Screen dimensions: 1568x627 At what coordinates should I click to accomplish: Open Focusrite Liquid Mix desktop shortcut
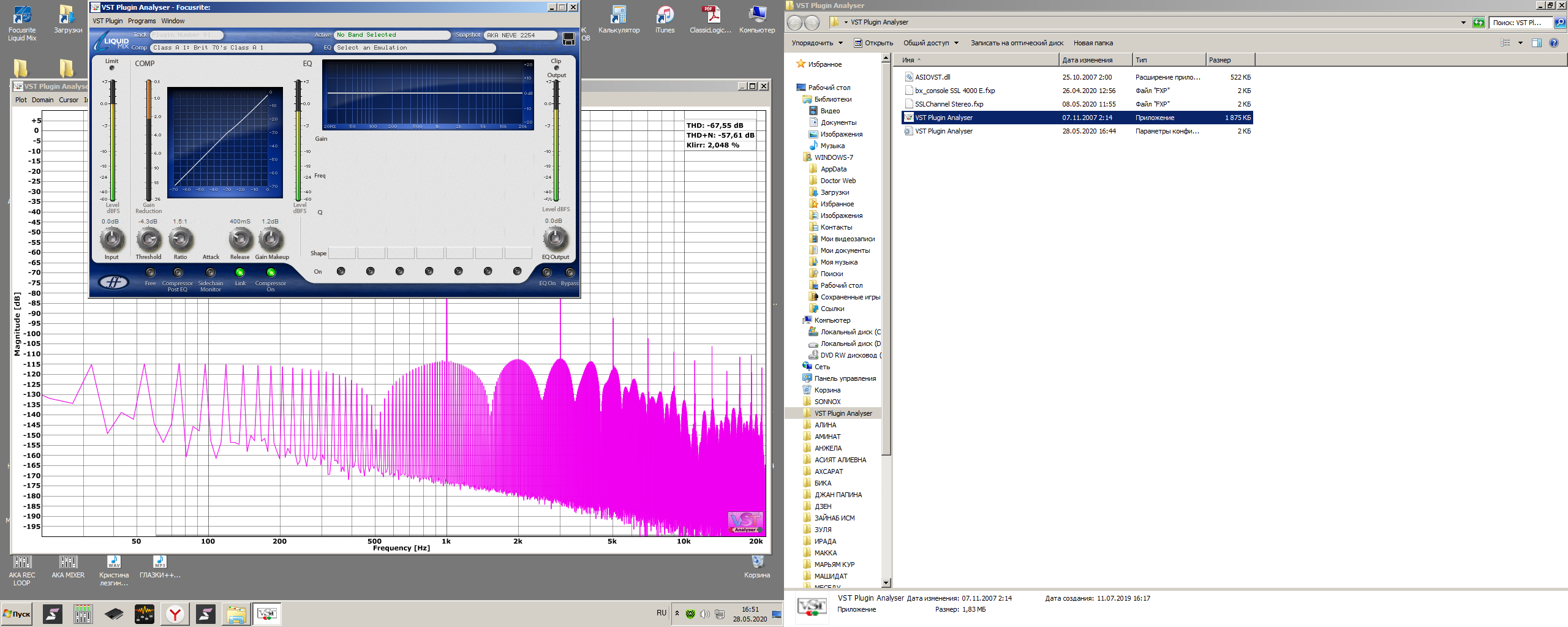(x=22, y=23)
